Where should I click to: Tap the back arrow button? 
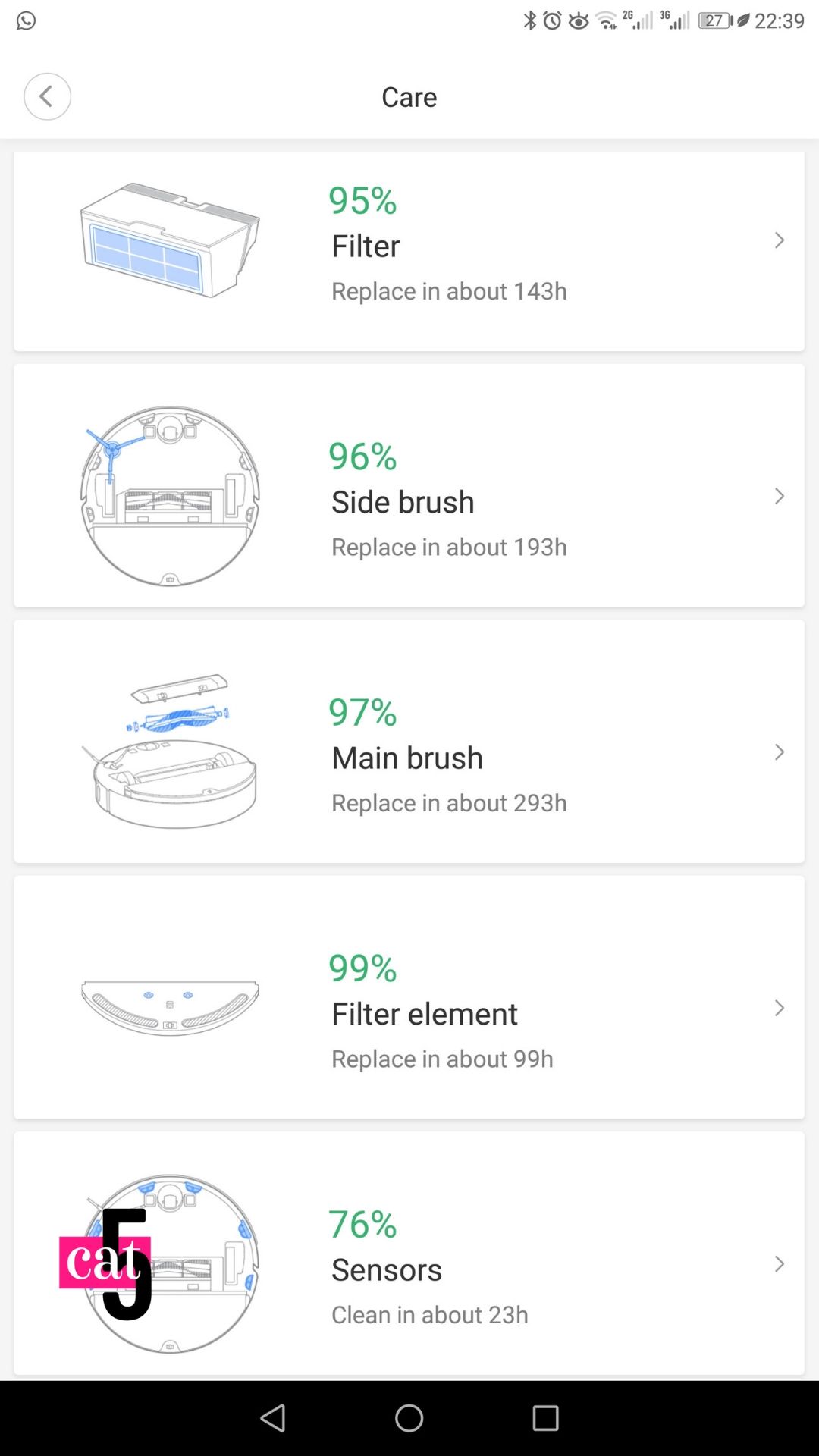point(47,96)
